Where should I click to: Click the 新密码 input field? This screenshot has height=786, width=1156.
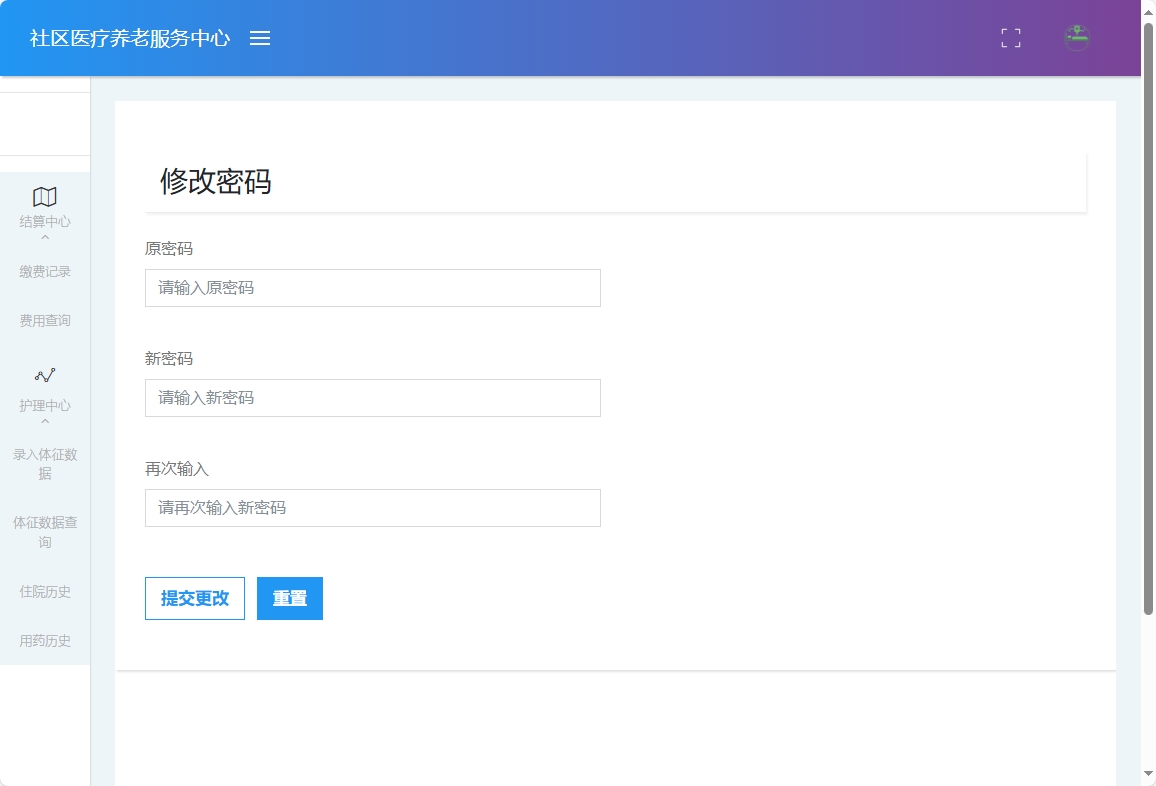tap(372, 398)
